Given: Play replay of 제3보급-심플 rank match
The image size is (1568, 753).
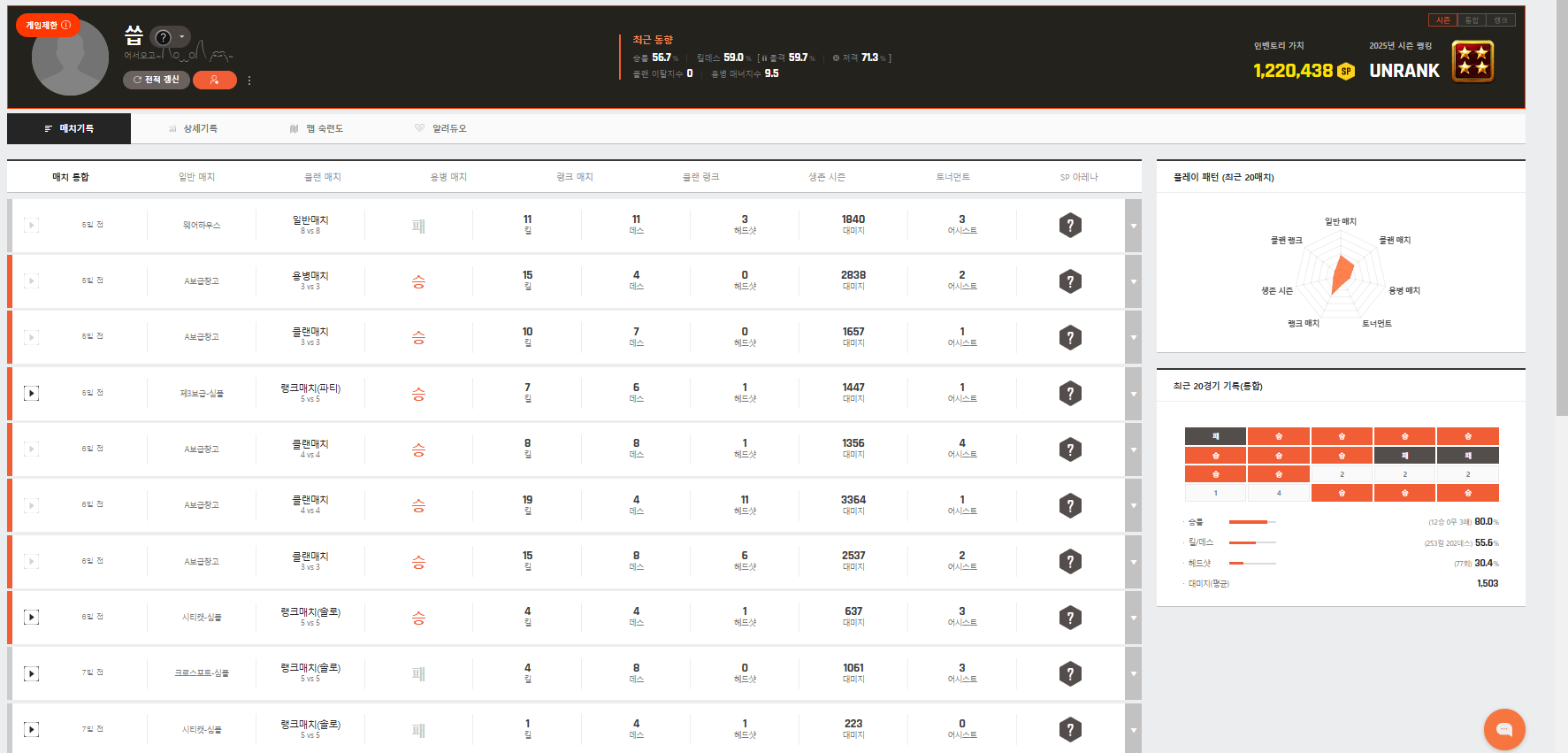Looking at the screenshot, I should (x=31, y=393).
